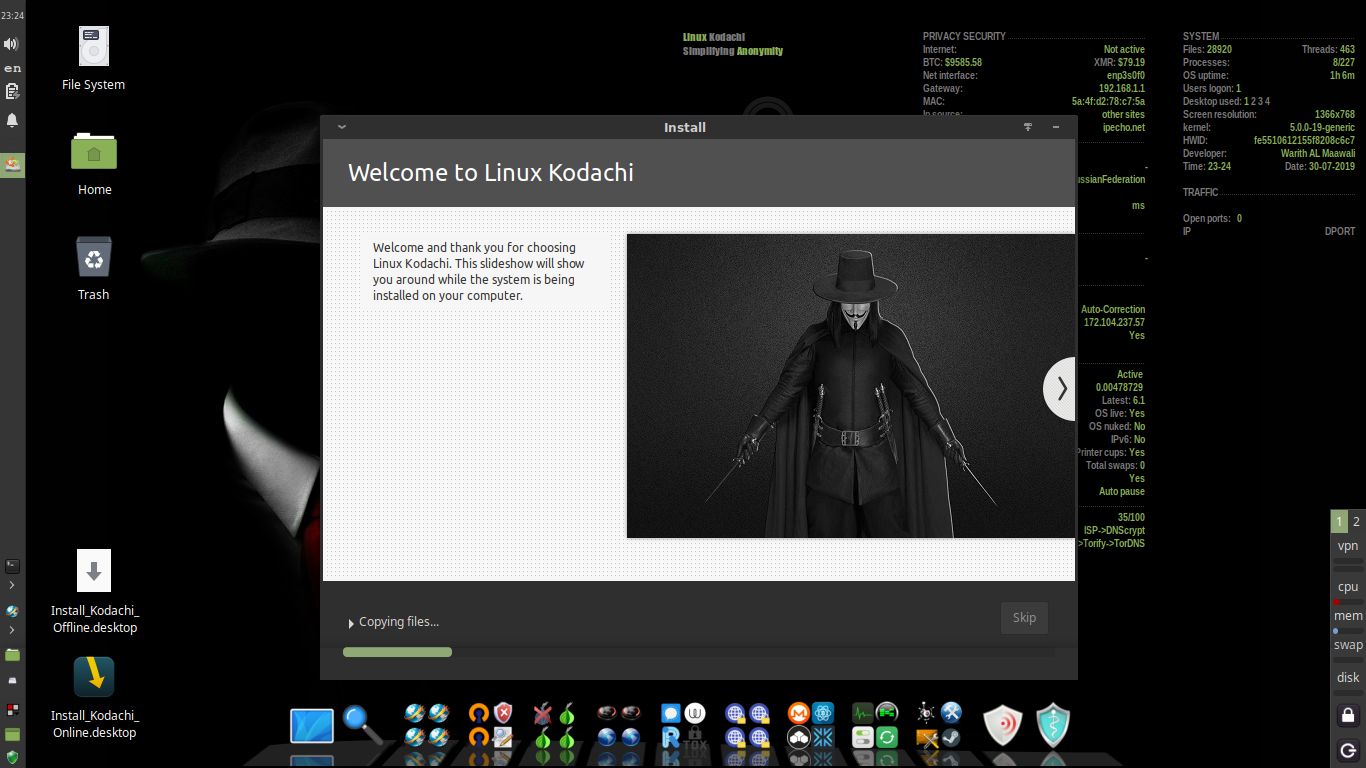Launch the blue wrench tools dock icon
The image size is (1366, 768).
(951, 713)
